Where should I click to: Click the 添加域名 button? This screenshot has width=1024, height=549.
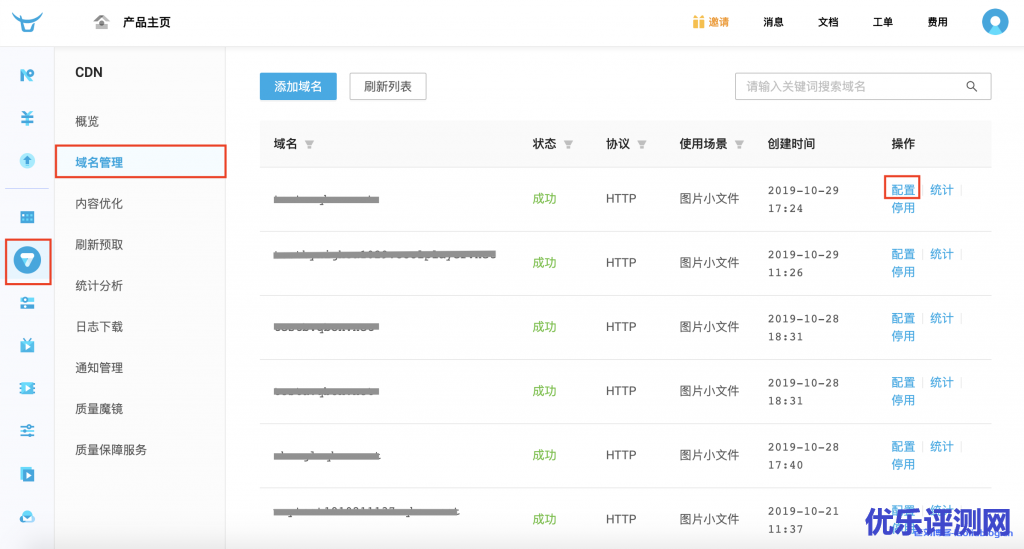[x=298, y=86]
